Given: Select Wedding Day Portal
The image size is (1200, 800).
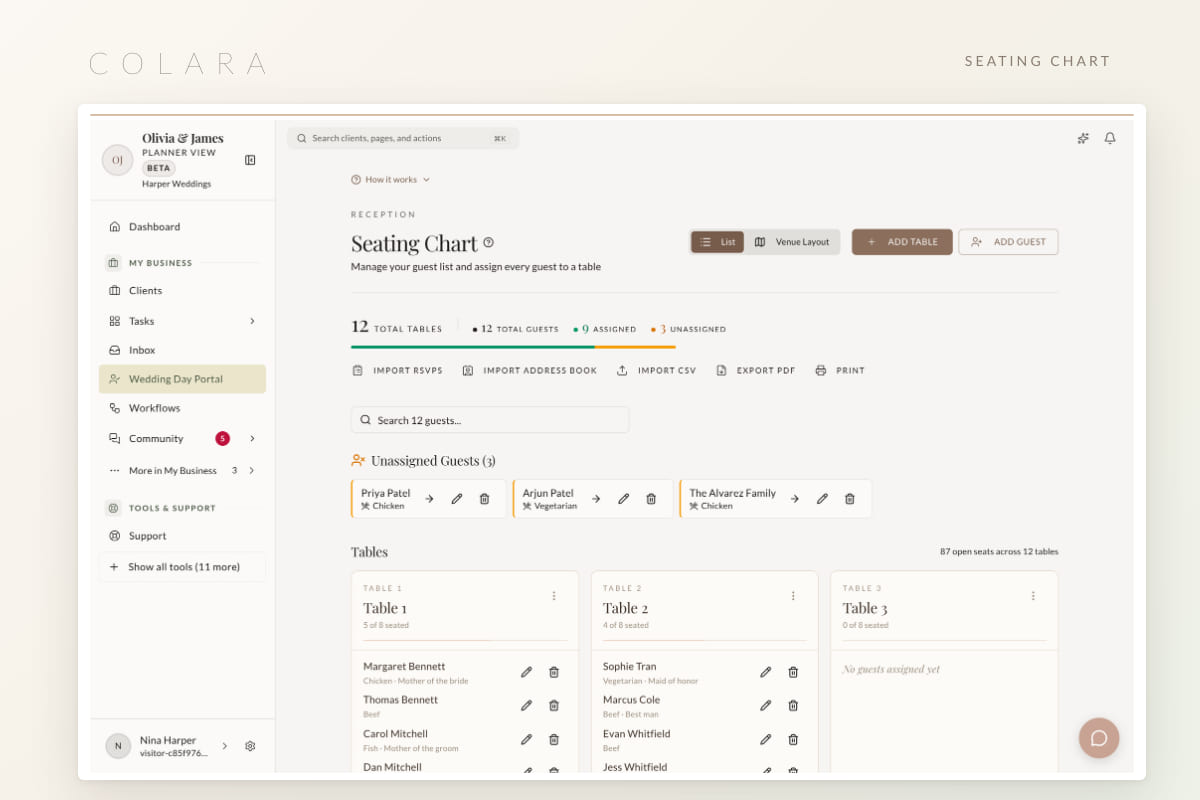Looking at the screenshot, I should (x=182, y=379).
